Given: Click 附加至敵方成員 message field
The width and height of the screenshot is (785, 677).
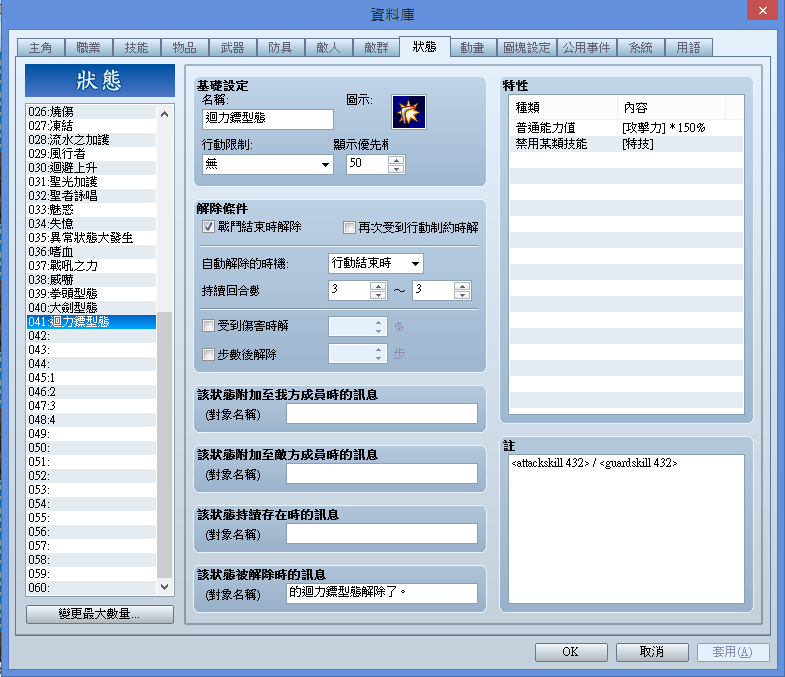Looking at the screenshot, I should point(381,474).
